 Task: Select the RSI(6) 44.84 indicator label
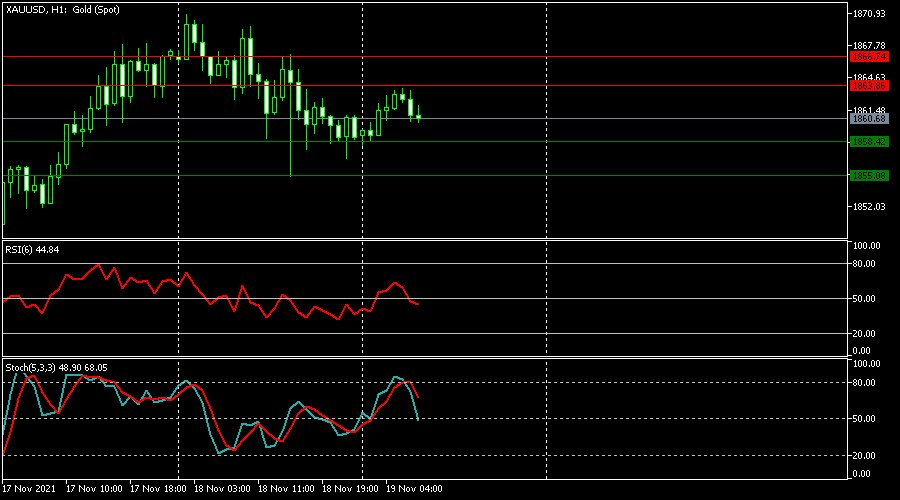[32, 250]
